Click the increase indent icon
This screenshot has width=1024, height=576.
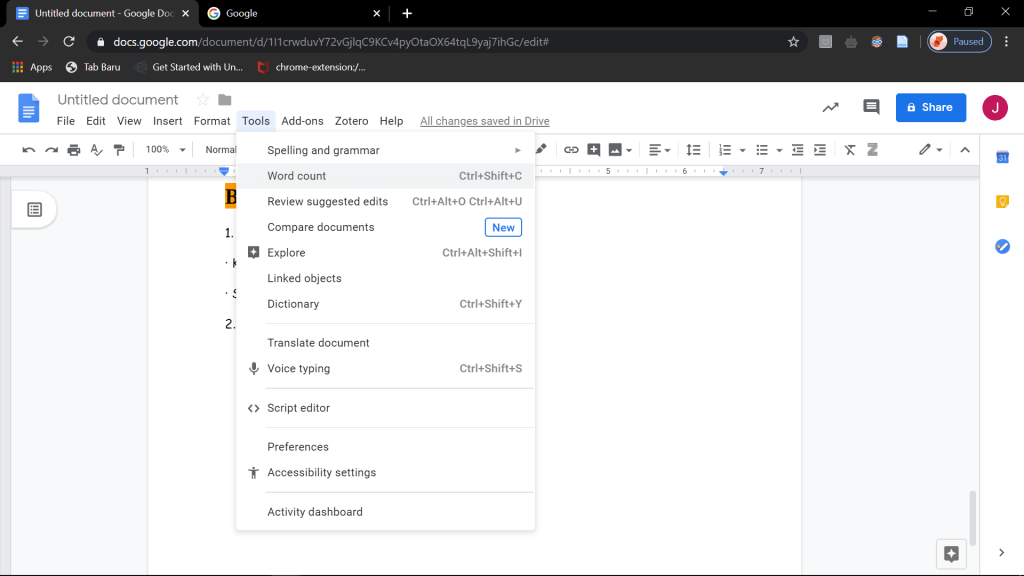(820, 150)
